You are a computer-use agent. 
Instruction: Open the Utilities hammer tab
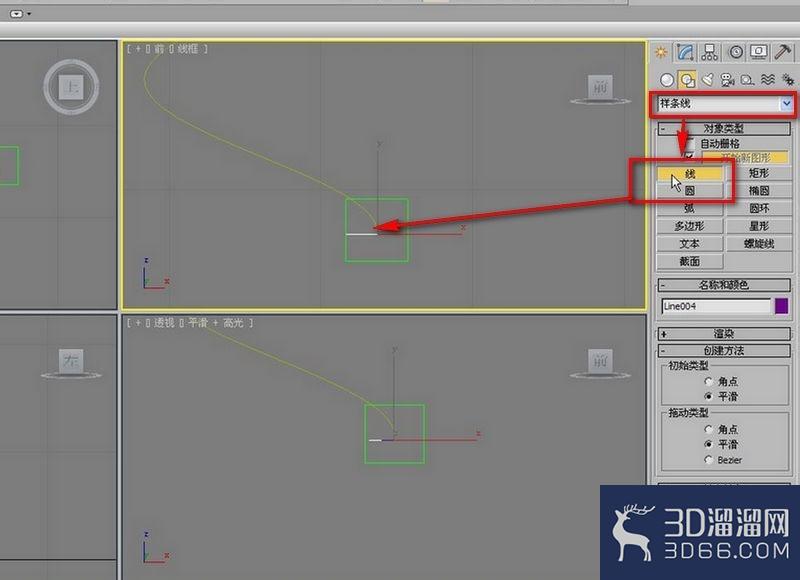(x=783, y=52)
